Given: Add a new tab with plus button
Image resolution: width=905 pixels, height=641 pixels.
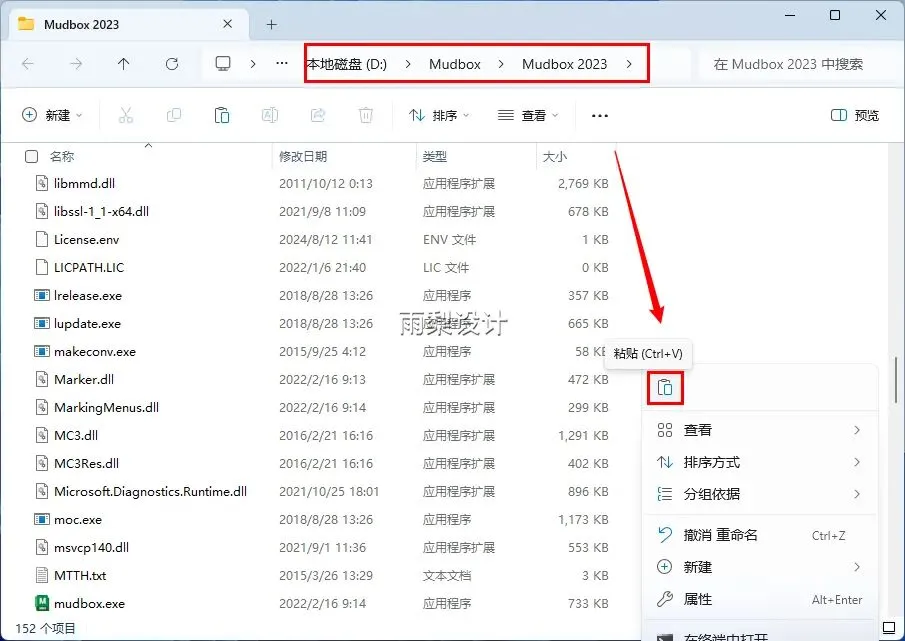Looking at the screenshot, I should [x=271, y=24].
